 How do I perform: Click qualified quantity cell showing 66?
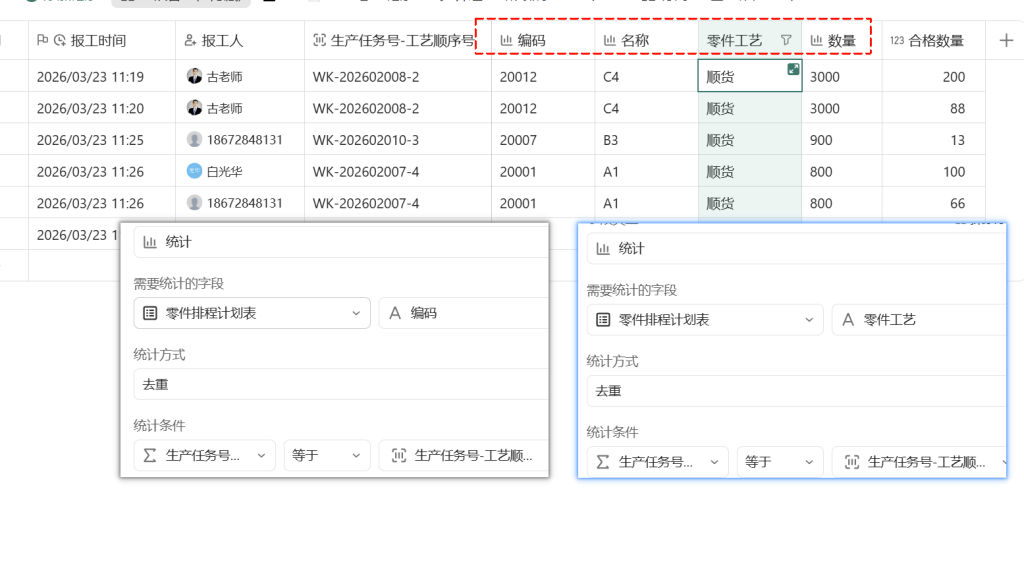pos(933,203)
